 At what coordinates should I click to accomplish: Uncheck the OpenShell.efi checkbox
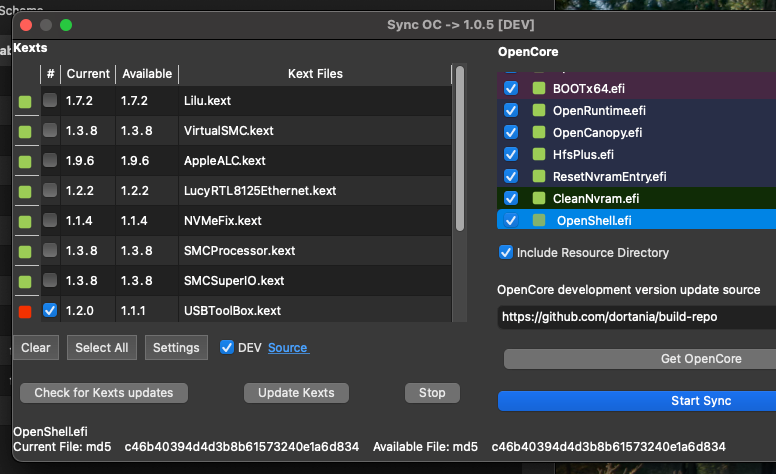511,220
